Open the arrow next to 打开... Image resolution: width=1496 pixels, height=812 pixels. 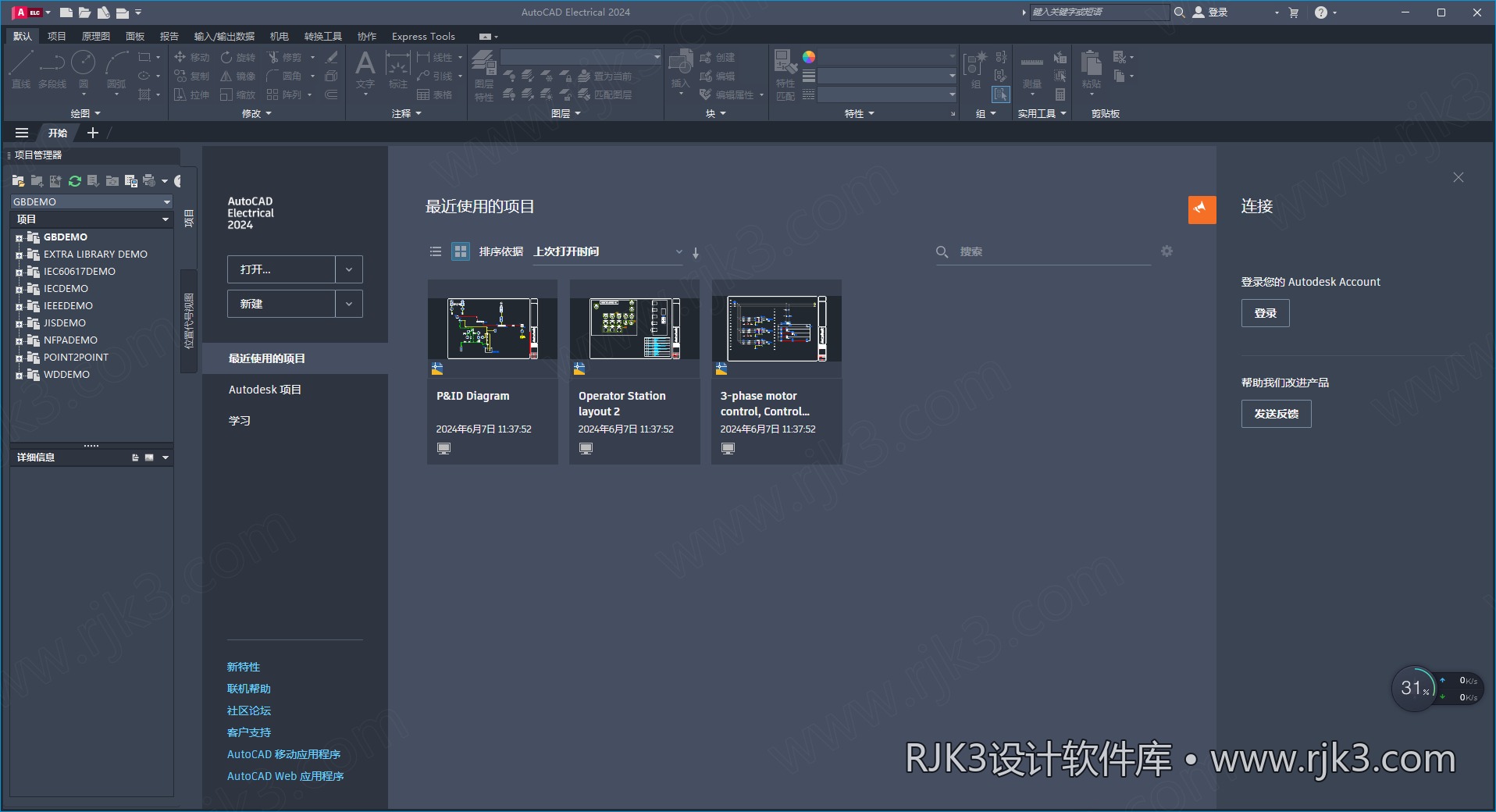click(x=349, y=269)
